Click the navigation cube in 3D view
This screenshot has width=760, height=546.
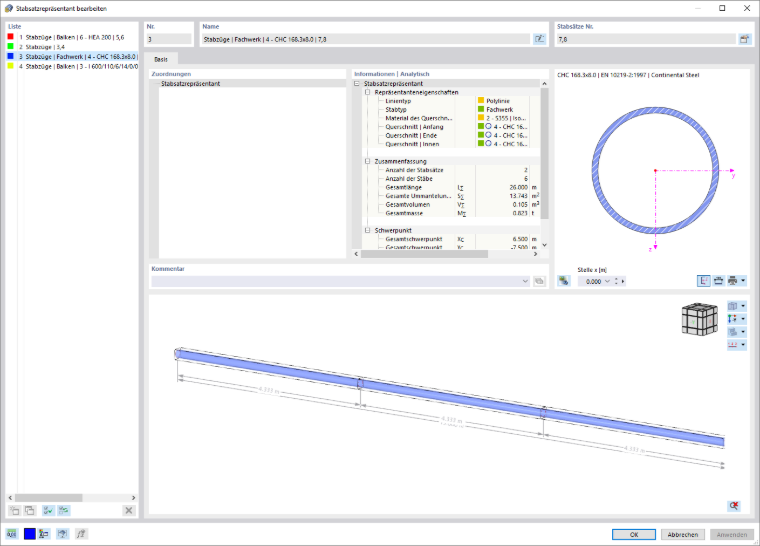point(699,319)
